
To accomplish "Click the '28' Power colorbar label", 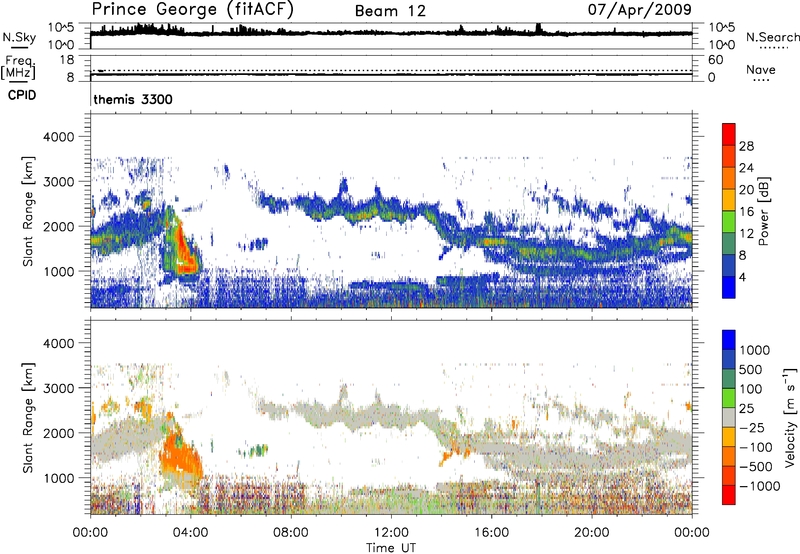I will tap(746, 146).
